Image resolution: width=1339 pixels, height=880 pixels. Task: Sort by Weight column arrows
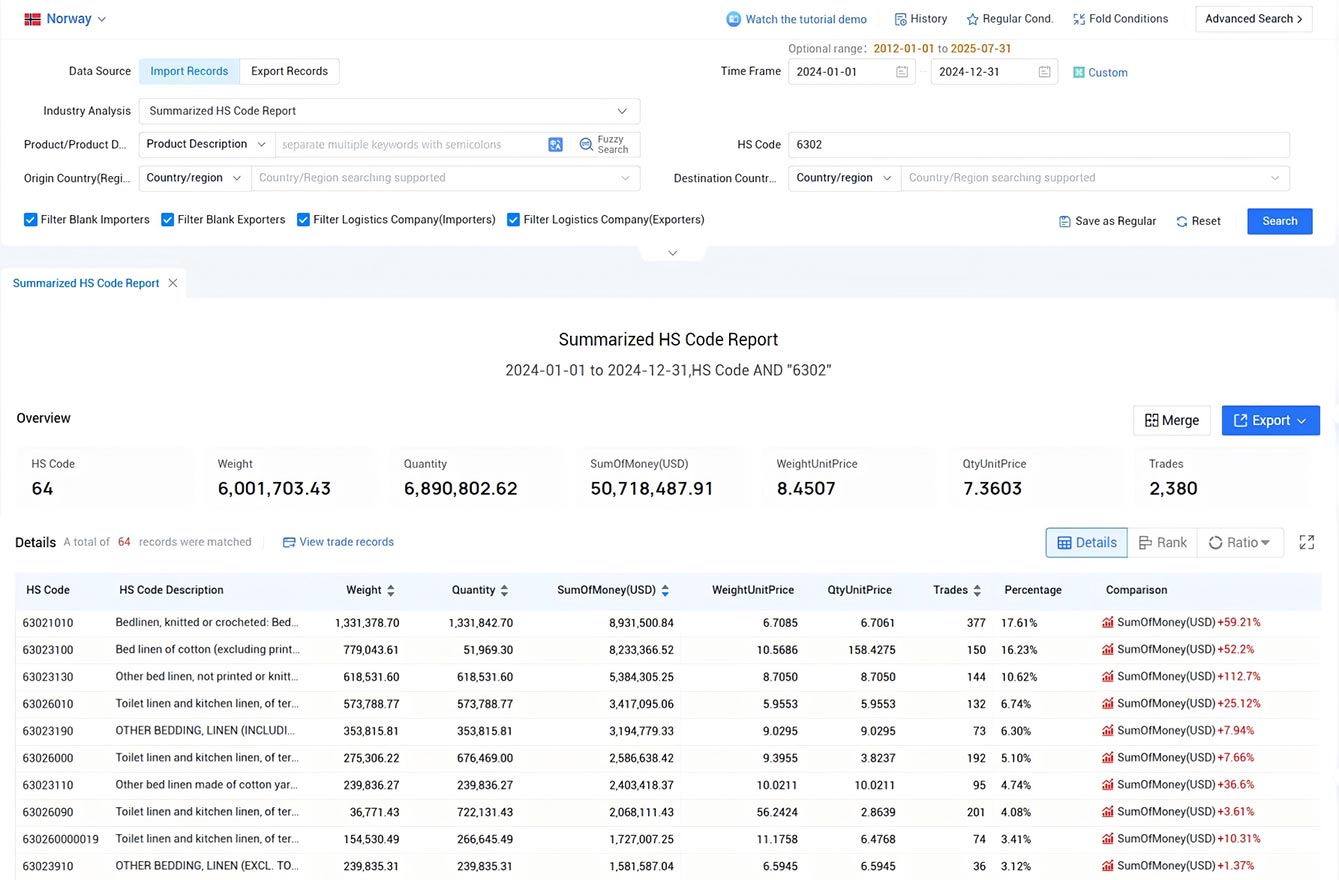click(x=391, y=591)
